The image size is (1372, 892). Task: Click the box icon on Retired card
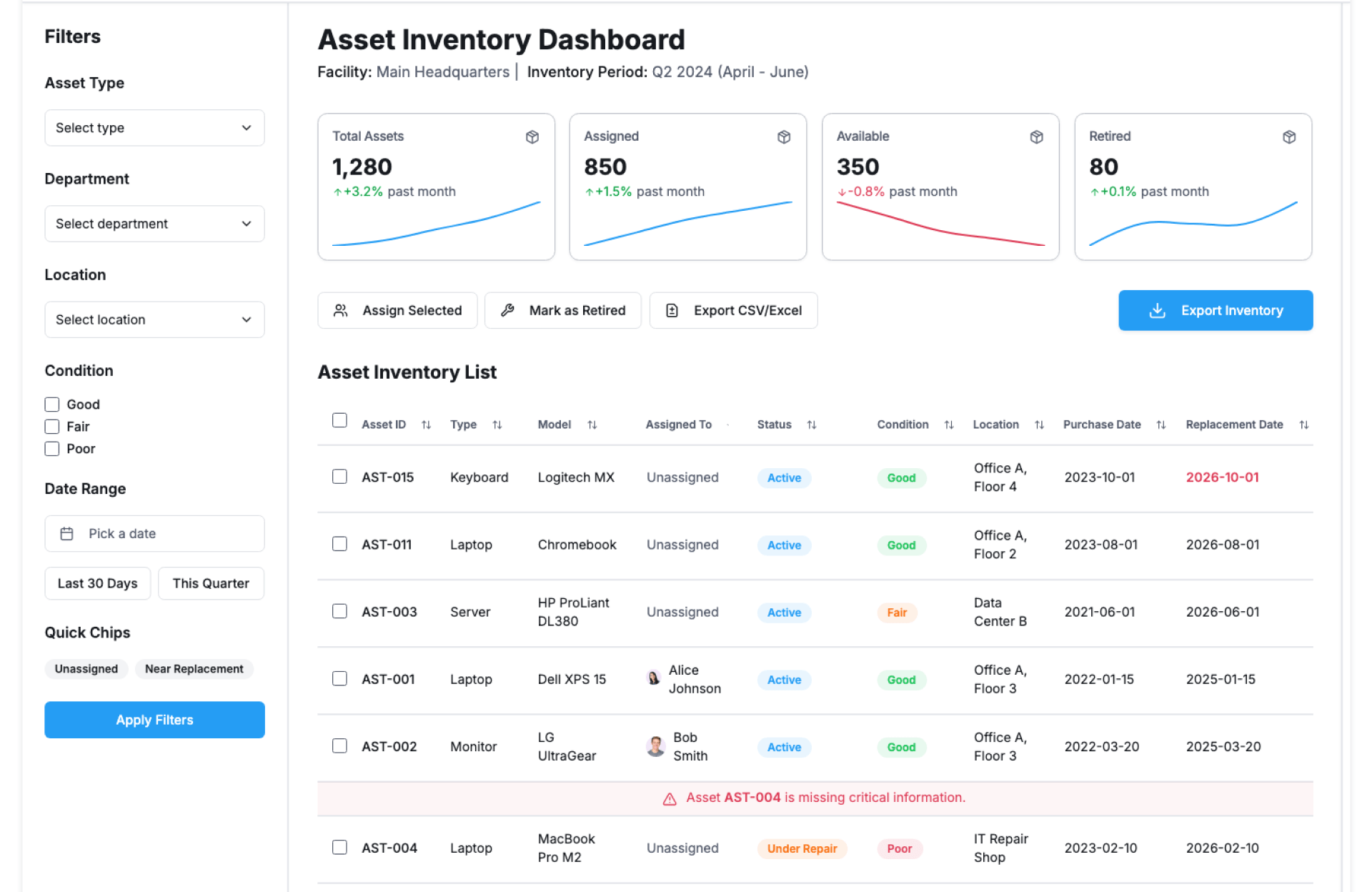(x=1288, y=137)
